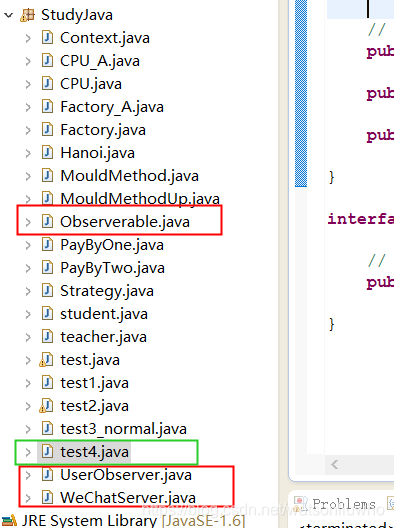394x528 pixels.
Task: Select JRE System Library [JavaSE-1.6] entry
Action: pos(133,521)
